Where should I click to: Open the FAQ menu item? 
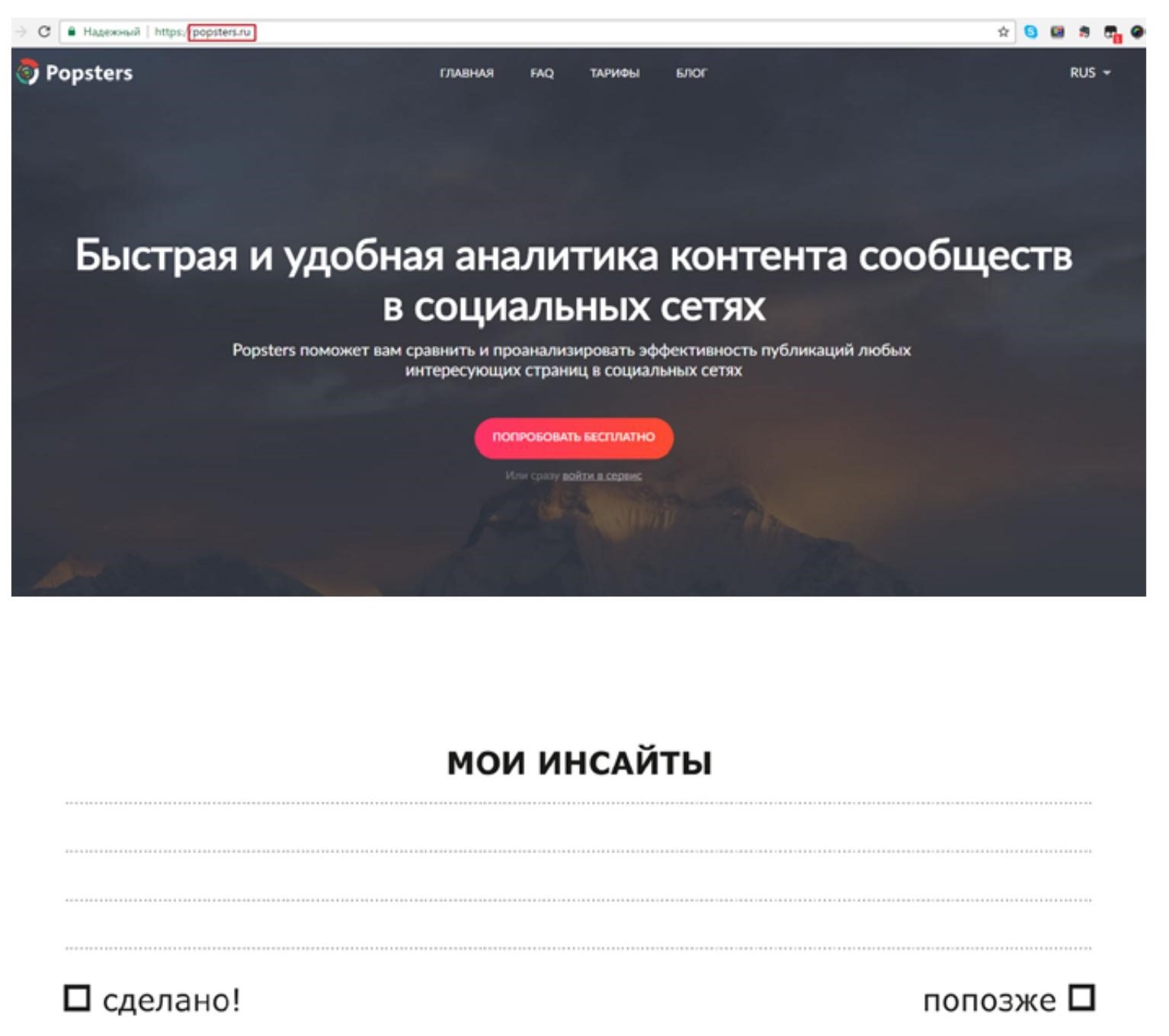(x=542, y=73)
